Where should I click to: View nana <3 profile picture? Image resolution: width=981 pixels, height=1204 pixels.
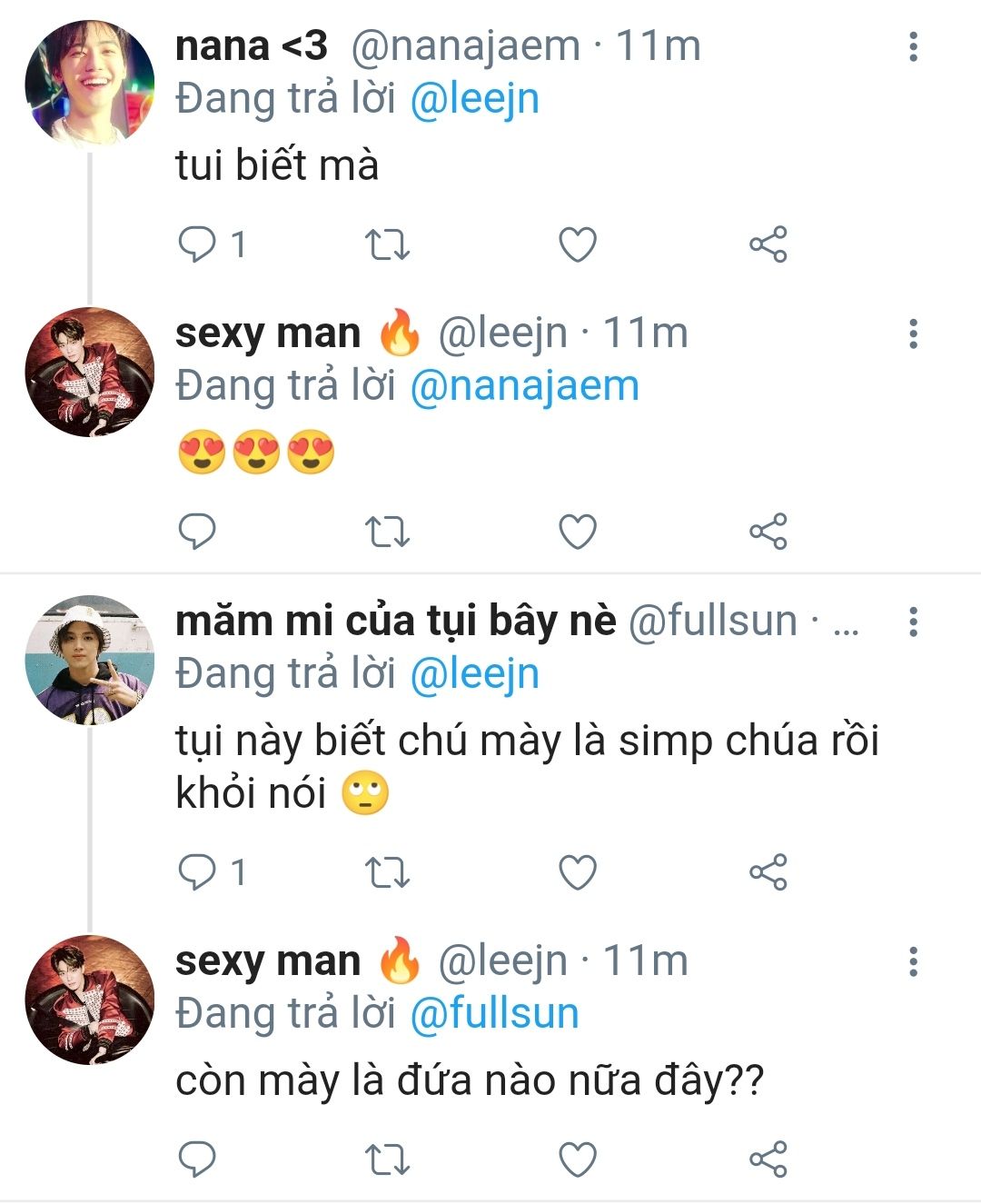click(x=89, y=85)
